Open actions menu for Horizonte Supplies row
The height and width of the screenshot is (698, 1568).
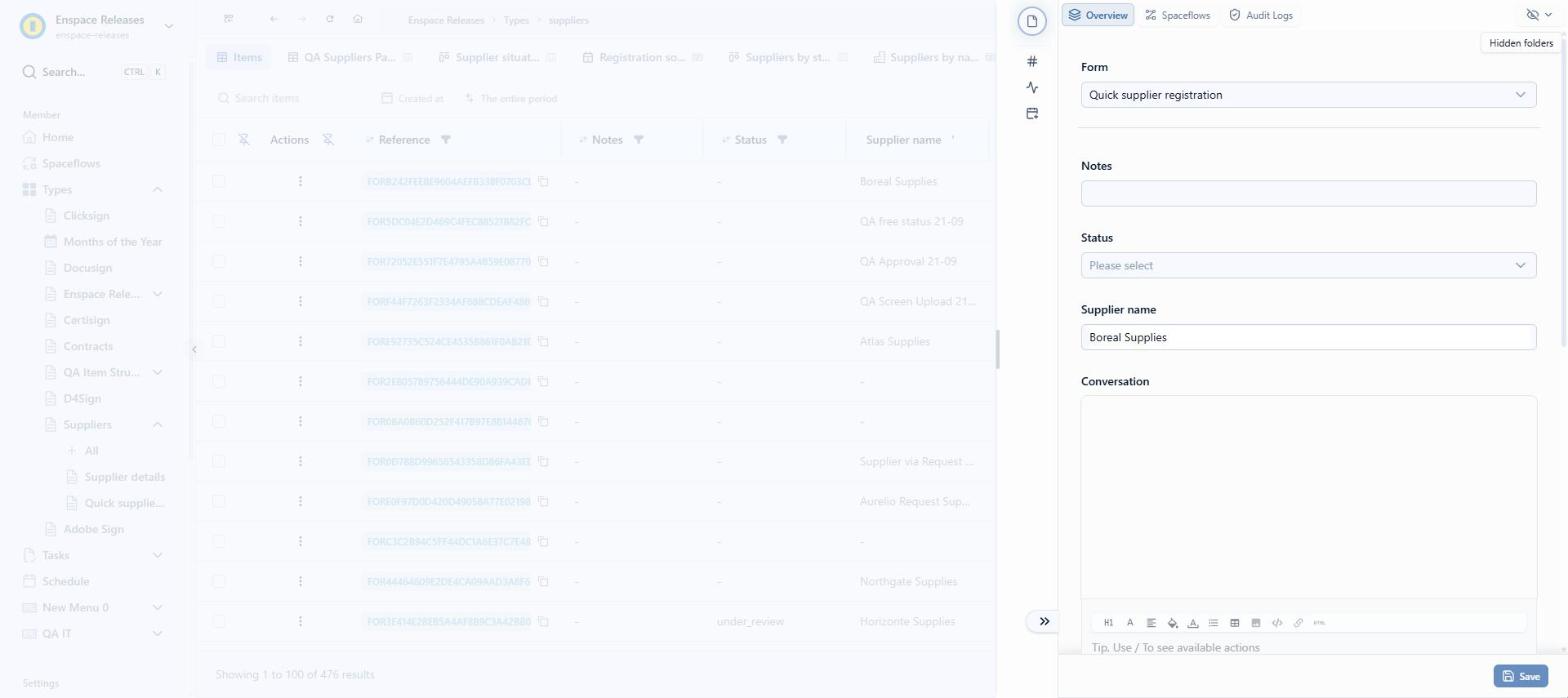300,621
